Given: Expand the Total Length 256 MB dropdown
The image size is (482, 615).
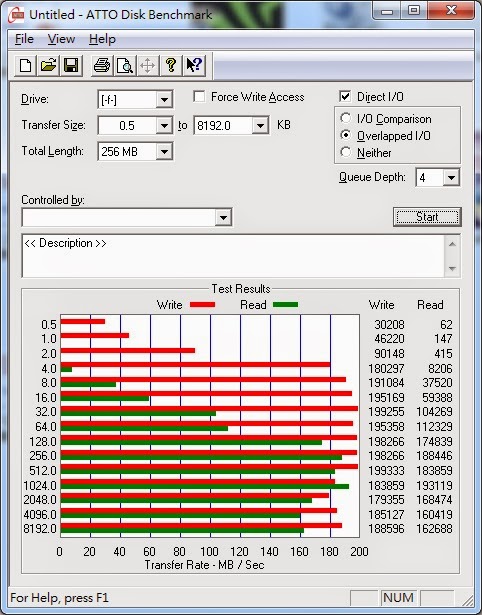Looking at the screenshot, I should pos(164,151).
